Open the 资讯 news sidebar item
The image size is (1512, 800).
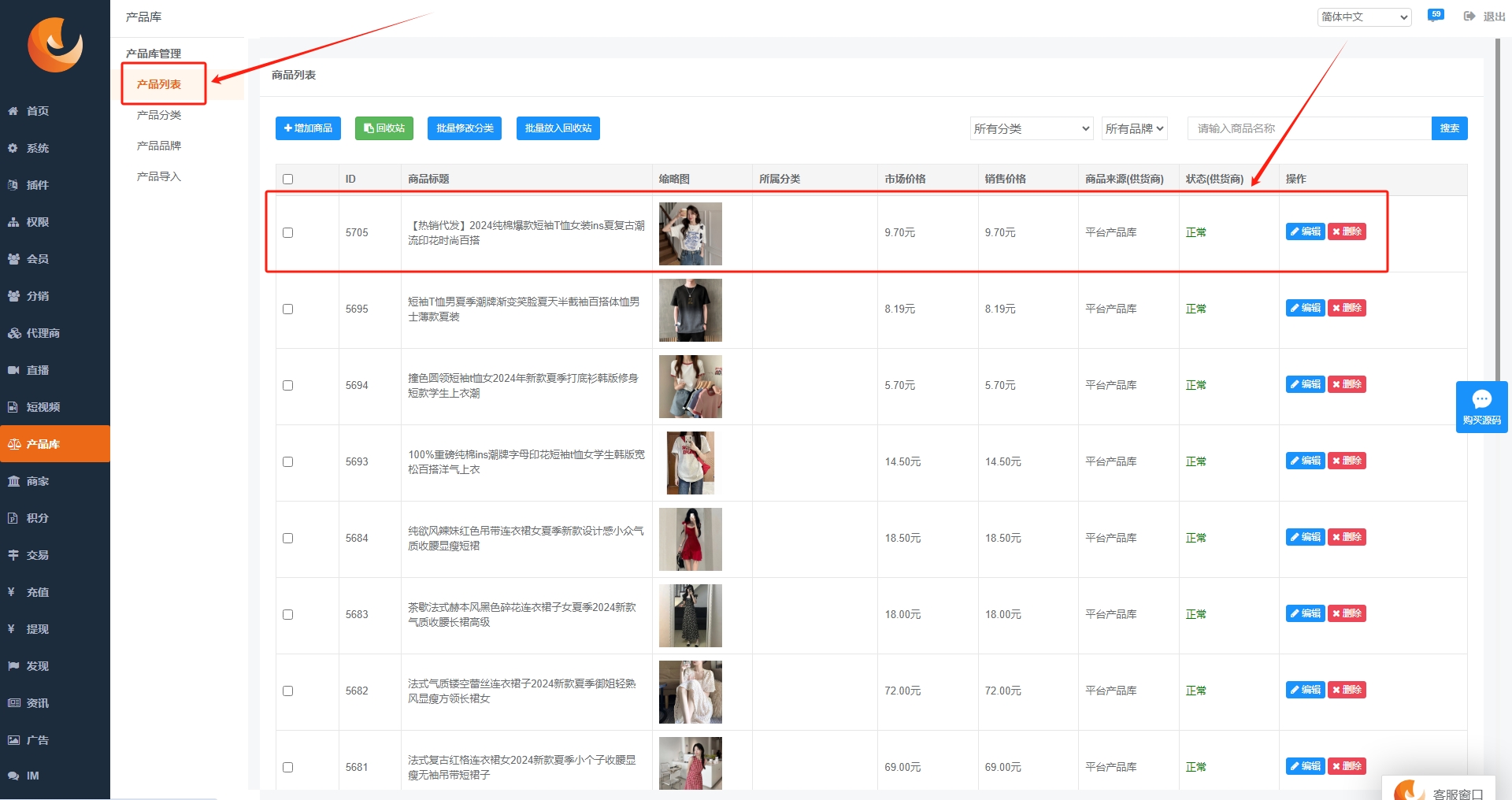[x=55, y=703]
